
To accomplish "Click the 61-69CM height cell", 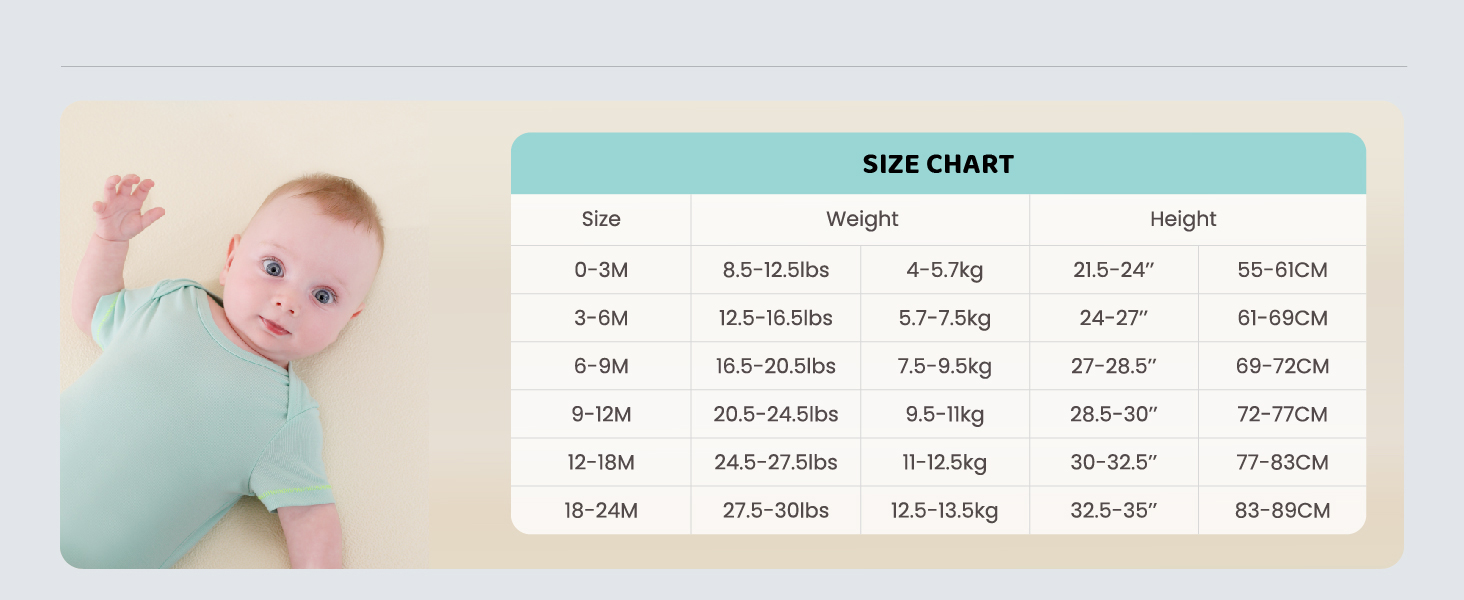I will [x=1282, y=318].
